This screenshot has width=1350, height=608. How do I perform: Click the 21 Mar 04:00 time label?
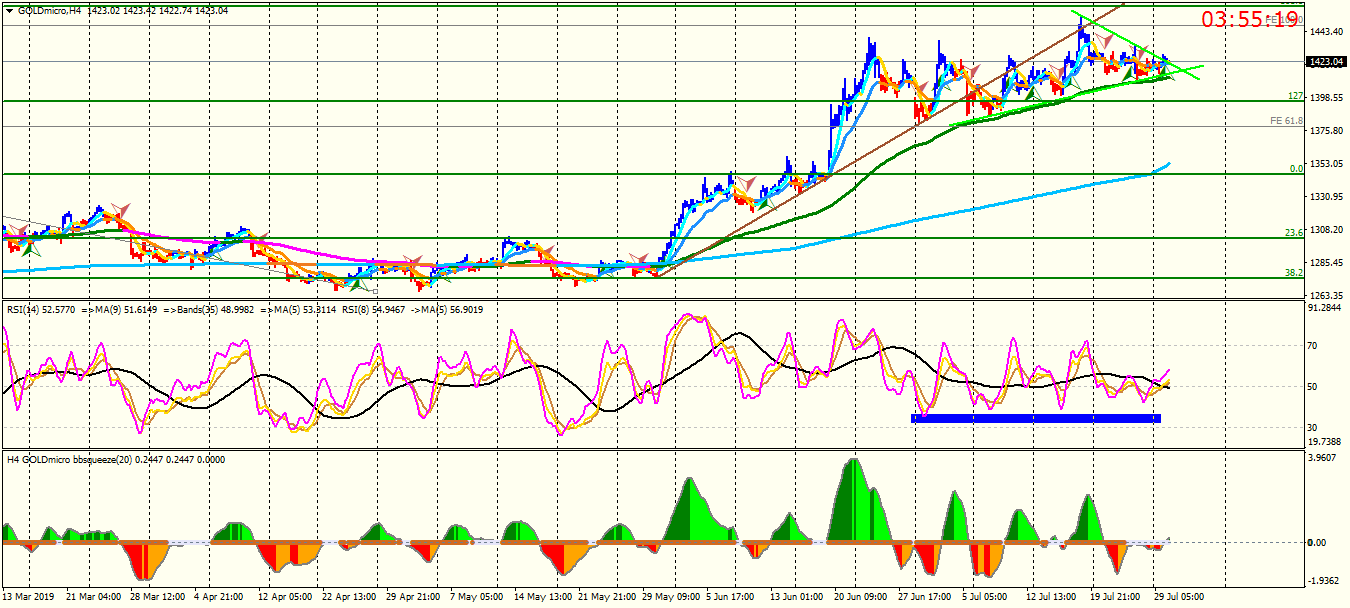[95, 597]
